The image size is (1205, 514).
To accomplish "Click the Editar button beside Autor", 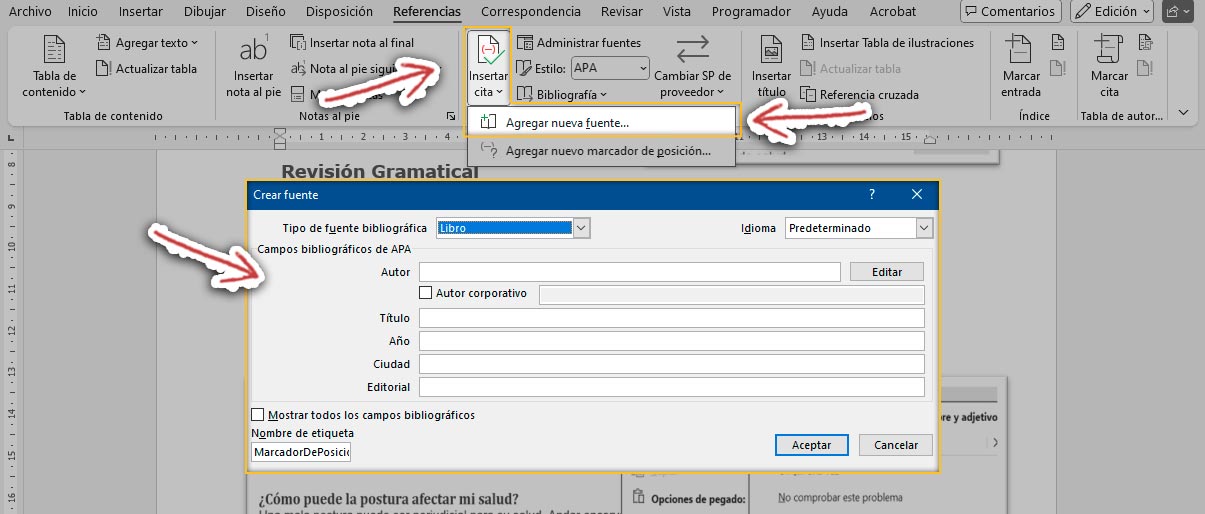I will [886, 272].
